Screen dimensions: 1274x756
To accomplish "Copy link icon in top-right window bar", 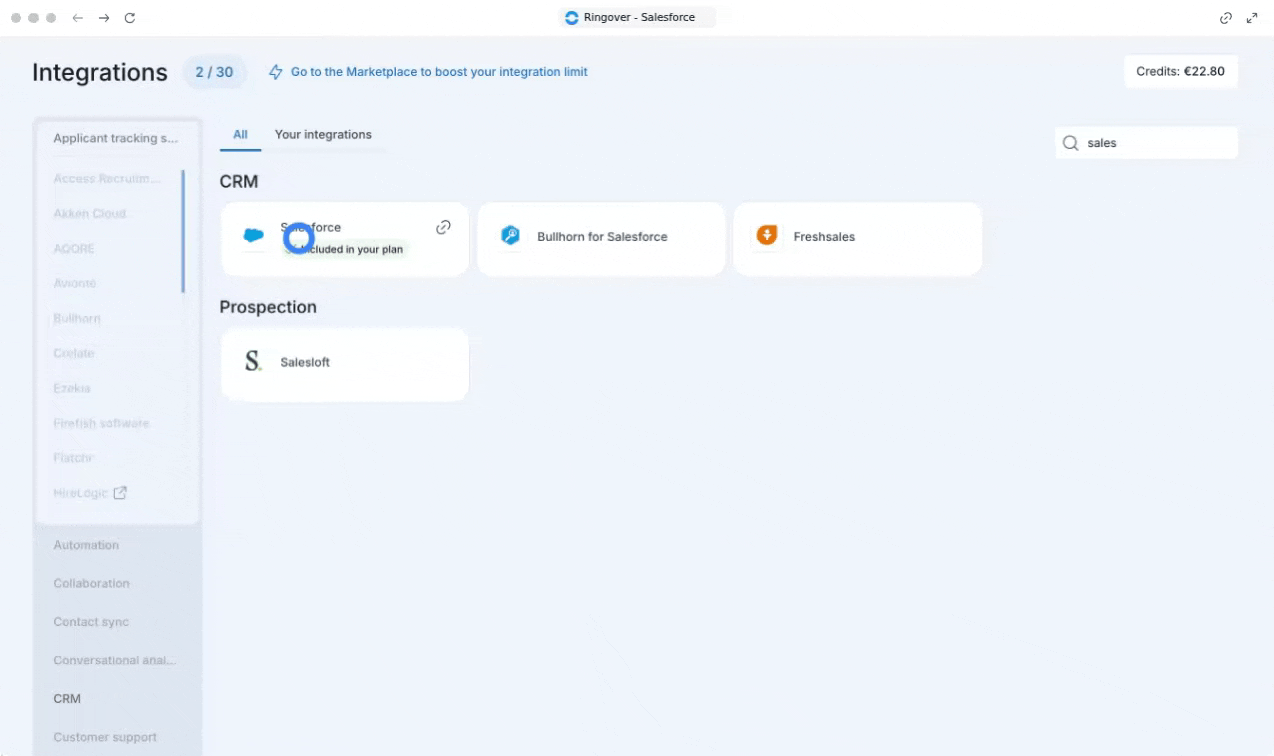I will (x=1226, y=18).
